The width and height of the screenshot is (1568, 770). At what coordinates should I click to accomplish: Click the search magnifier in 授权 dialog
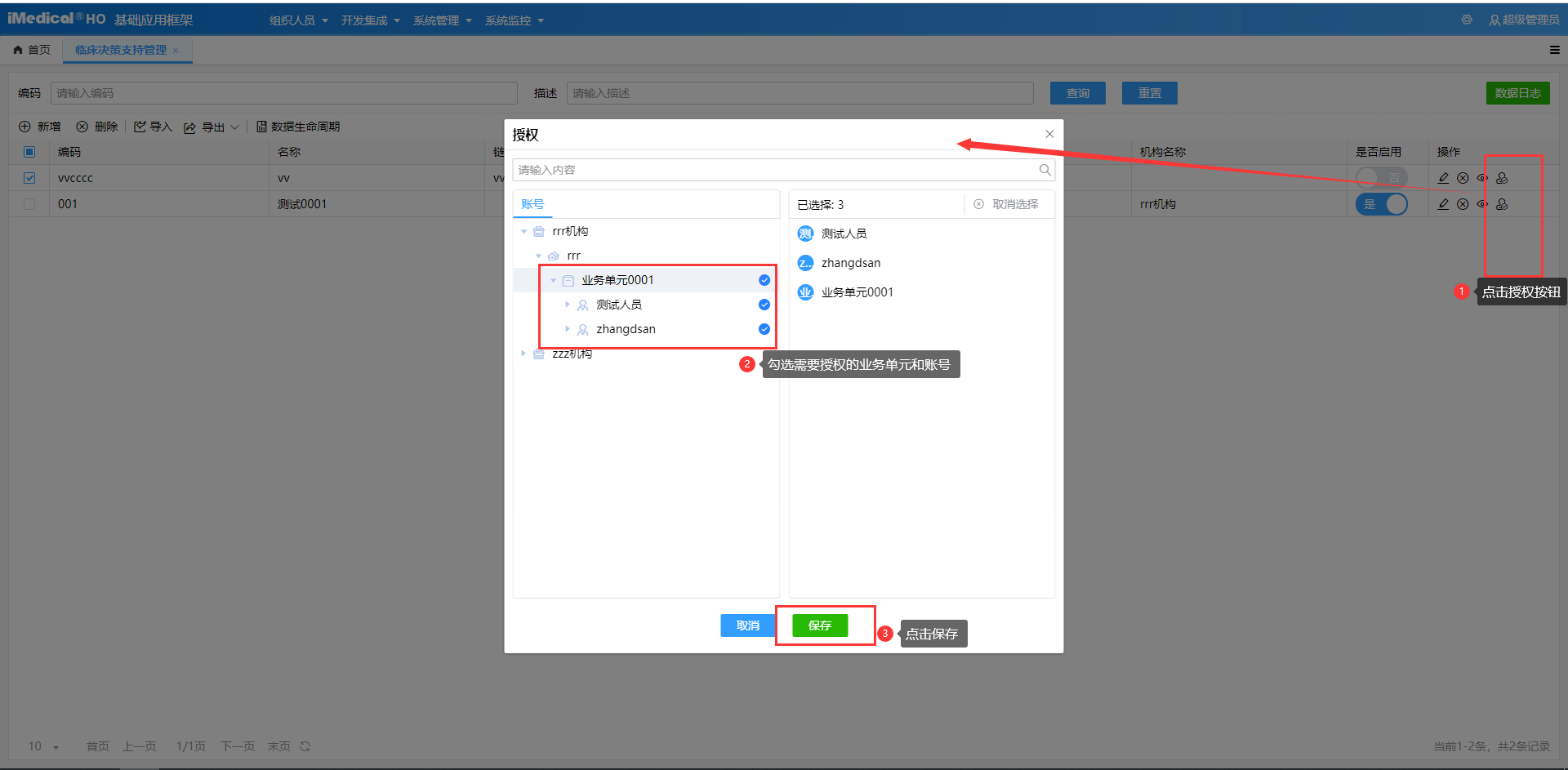[1045, 170]
